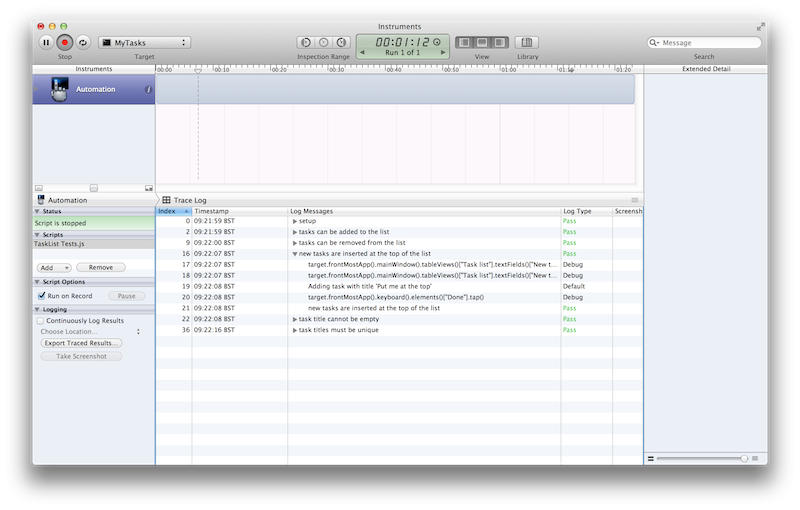This screenshot has width=800, height=510.
Task: Open the Choose Location popup
Action: 90,332
